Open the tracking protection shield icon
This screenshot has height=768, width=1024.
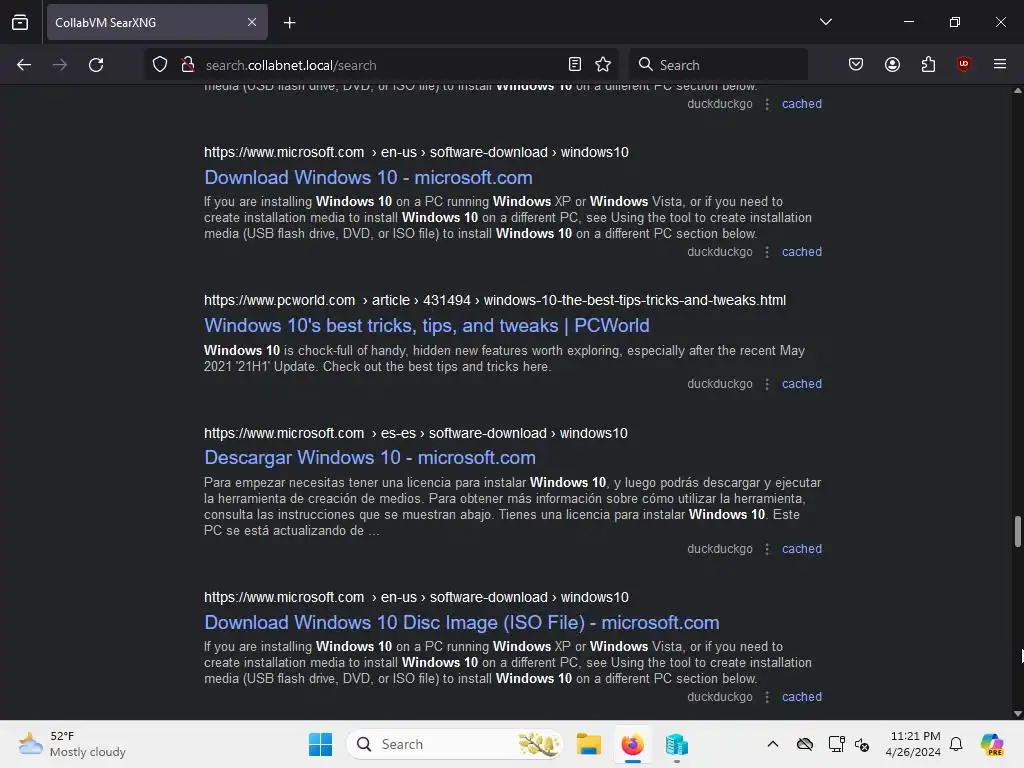(x=160, y=65)
